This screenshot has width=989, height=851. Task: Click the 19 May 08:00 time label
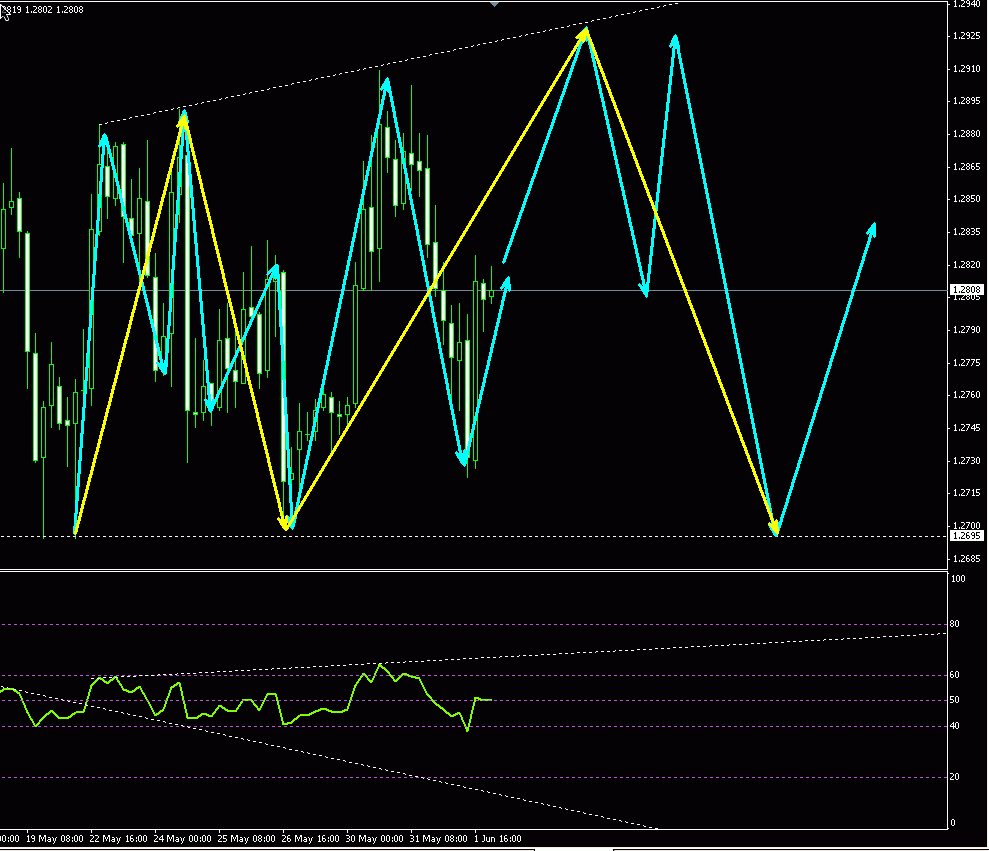click(x=55, y=838)
